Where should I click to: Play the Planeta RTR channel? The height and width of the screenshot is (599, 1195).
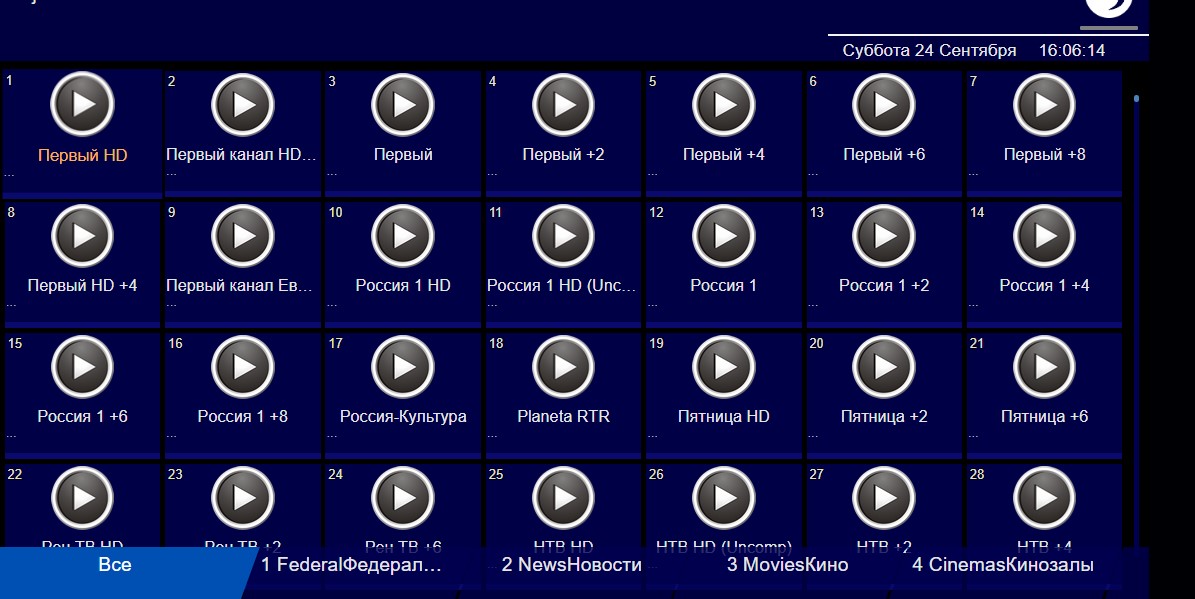coord(564,367)
